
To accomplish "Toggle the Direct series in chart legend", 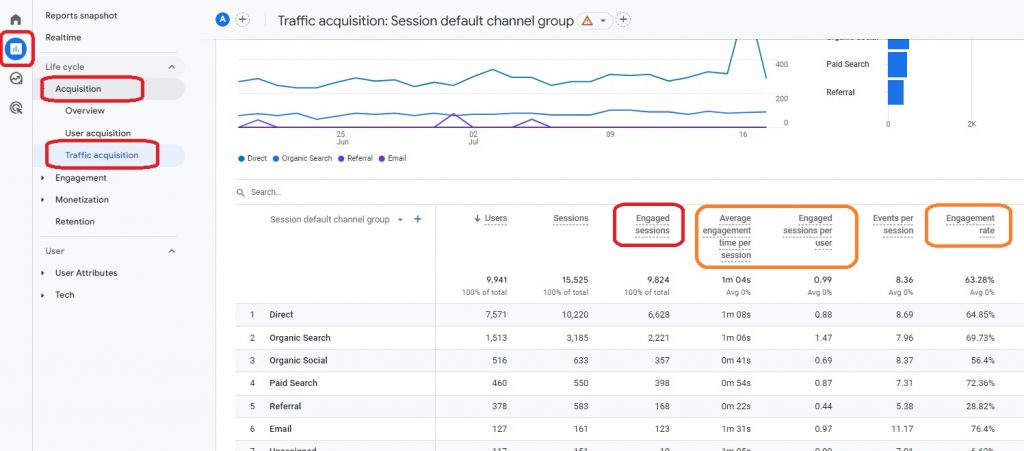I will point(253,159).
